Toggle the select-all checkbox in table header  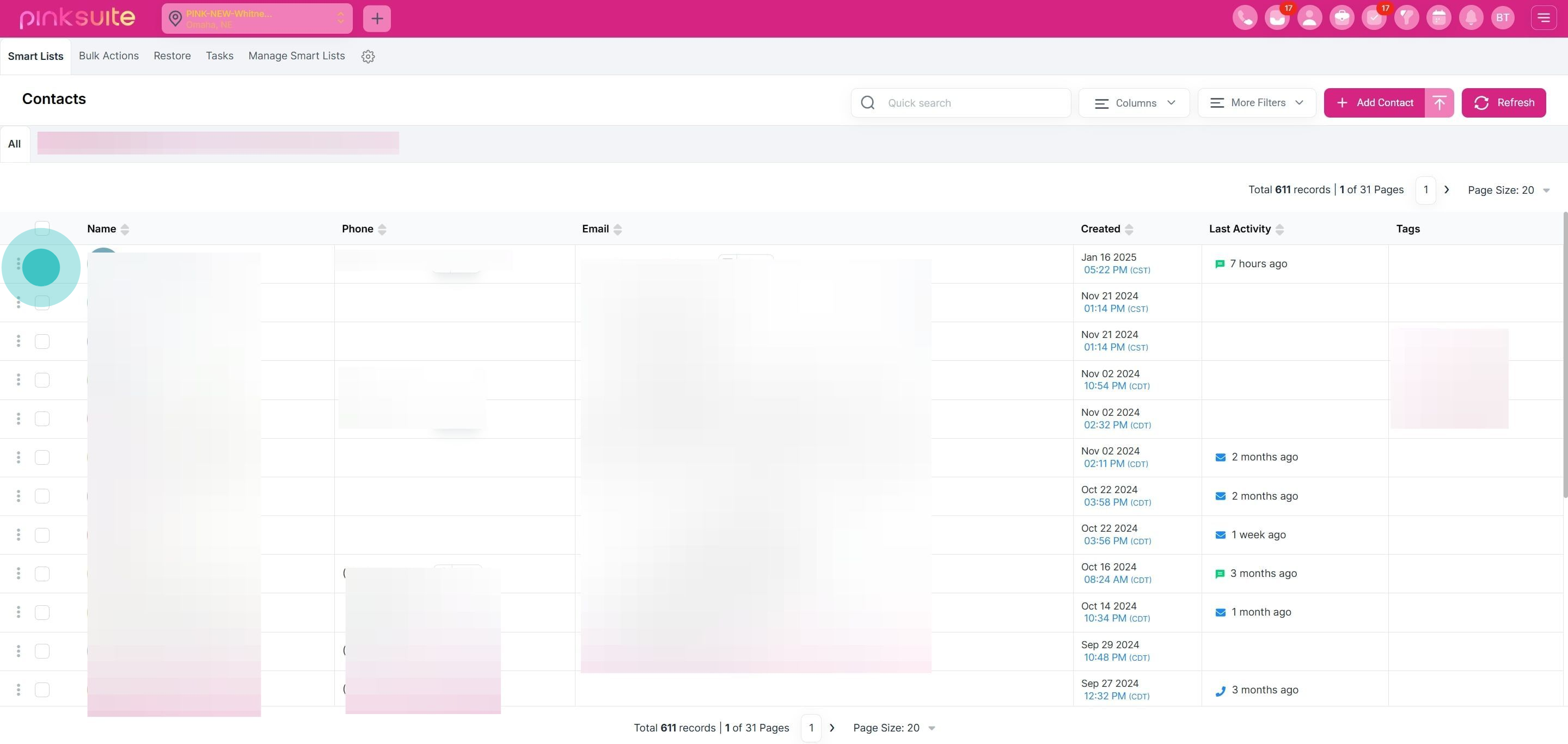[42, 228]
